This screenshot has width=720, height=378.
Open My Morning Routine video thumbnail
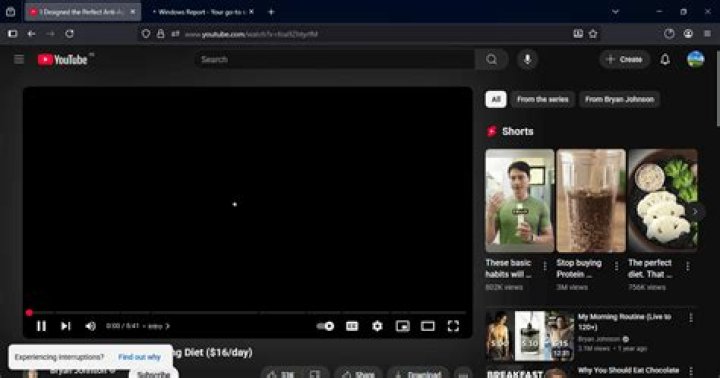[529, 336]
